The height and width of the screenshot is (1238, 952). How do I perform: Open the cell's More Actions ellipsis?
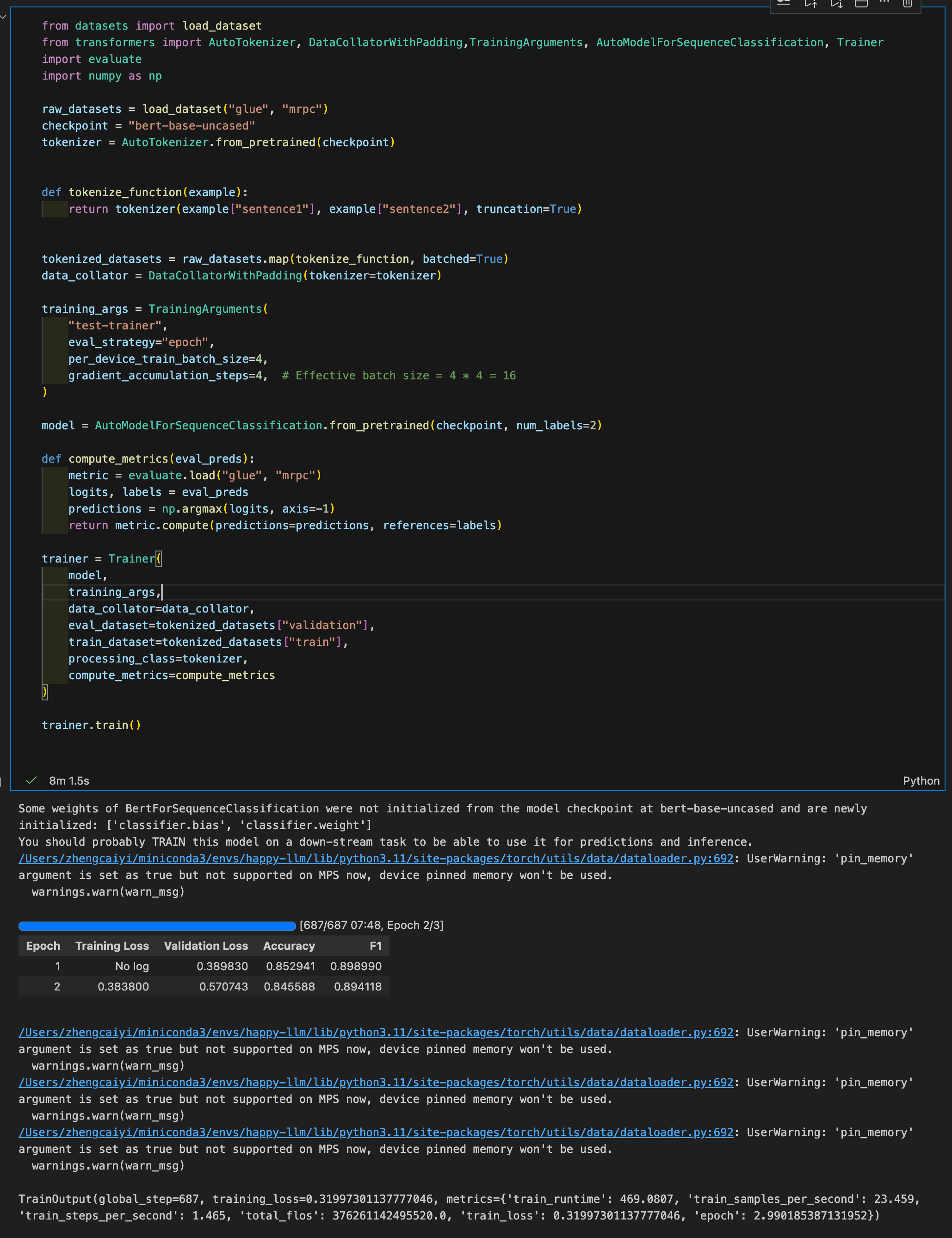coord(884,3)
